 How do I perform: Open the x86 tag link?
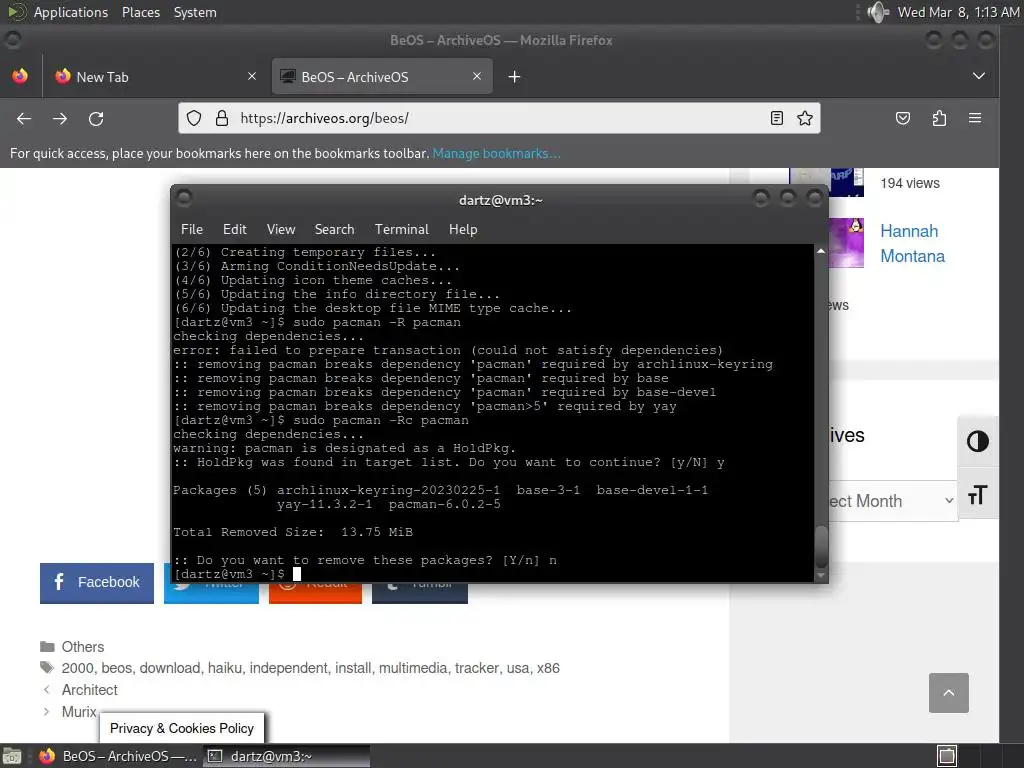pyautogui.click(x=548, y=668)
